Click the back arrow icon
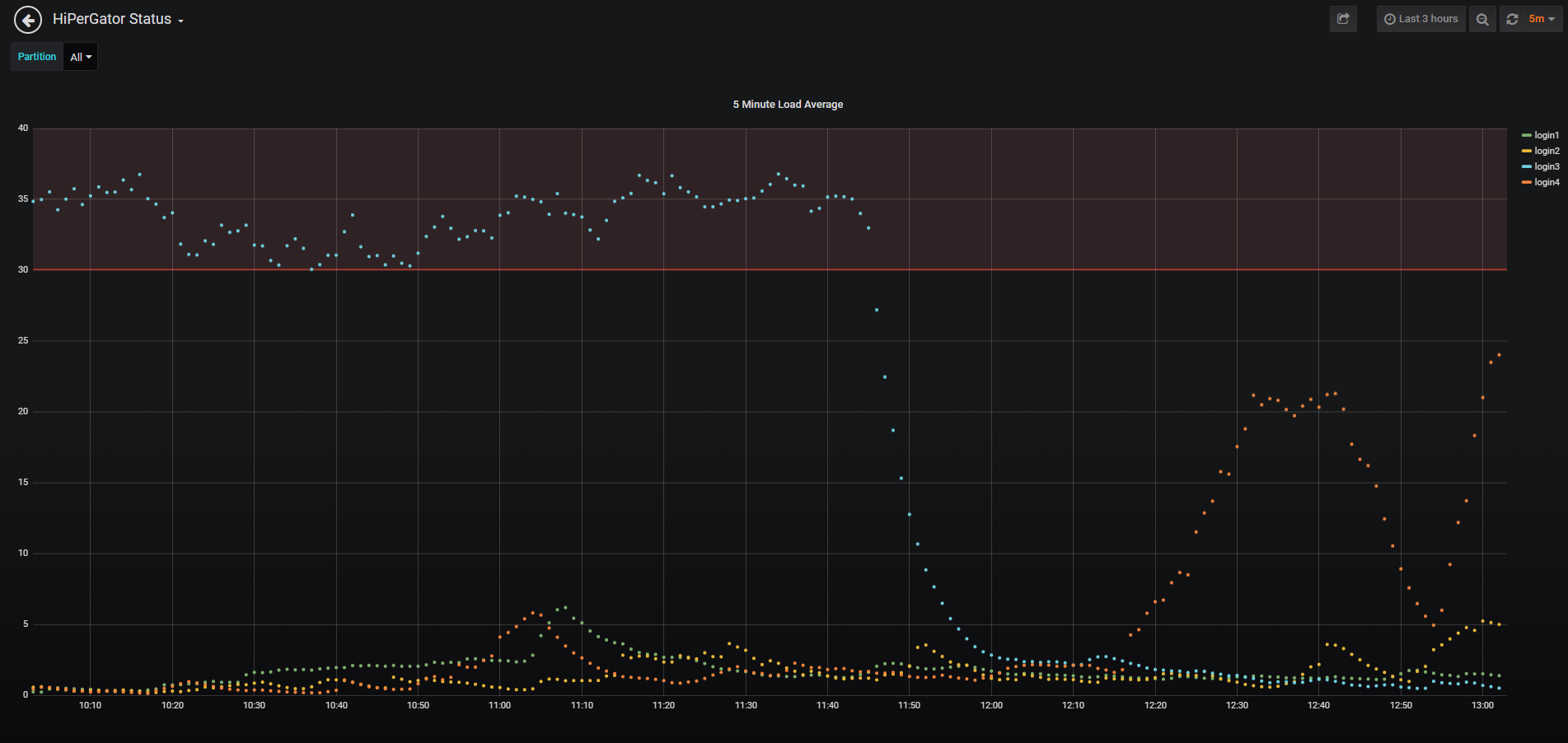This screenshot has width=1568, height=743. pos(28,20)
